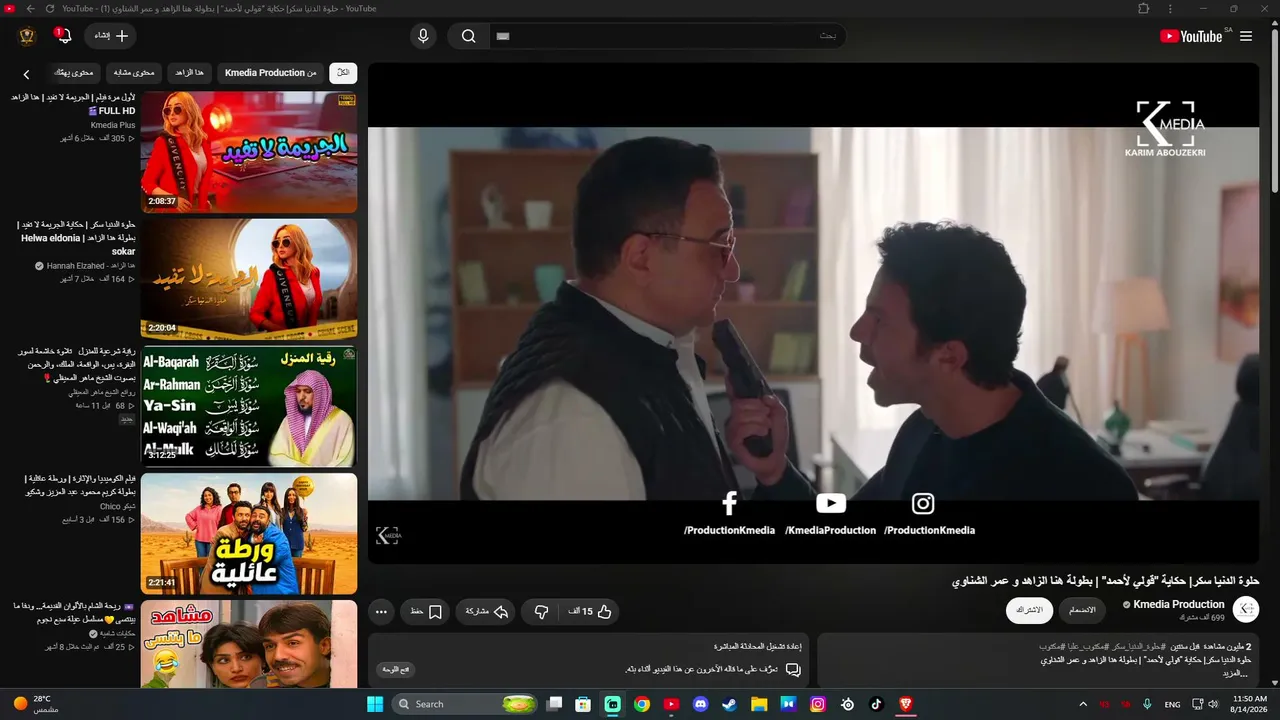Image resolution: width=1280 pixels, height=720 pixels.
Task: Open the Kmedia Plus channel link
Action: tap(113, 125)
